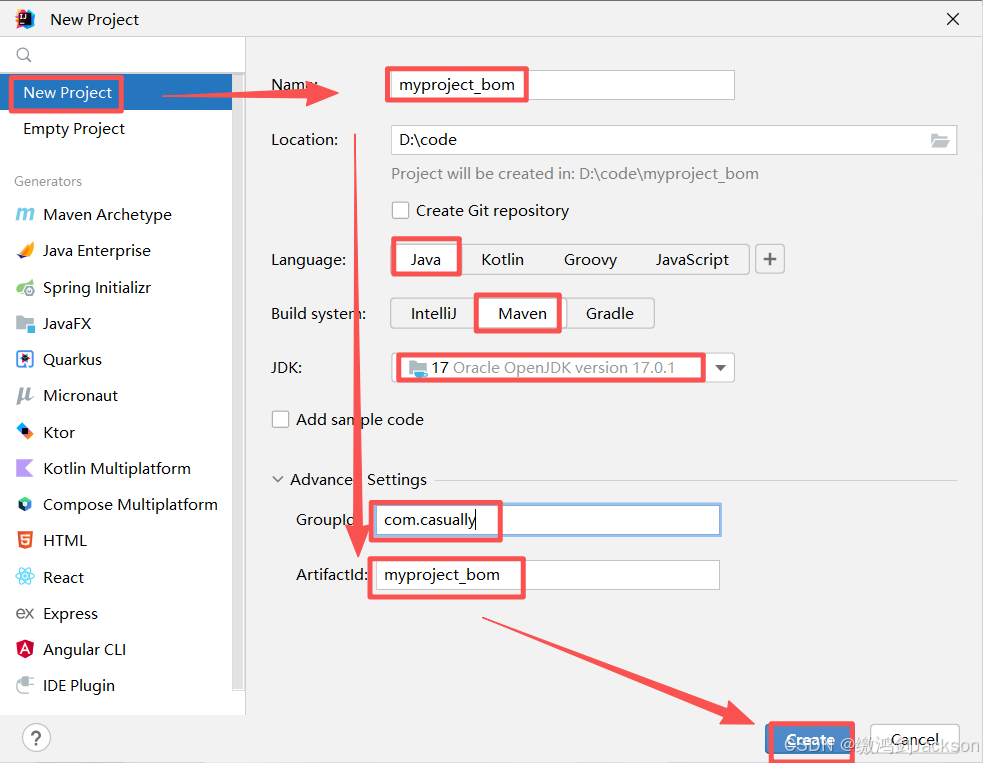
Task: Open help with question mark icon
Action: click(x=36, y=738)
